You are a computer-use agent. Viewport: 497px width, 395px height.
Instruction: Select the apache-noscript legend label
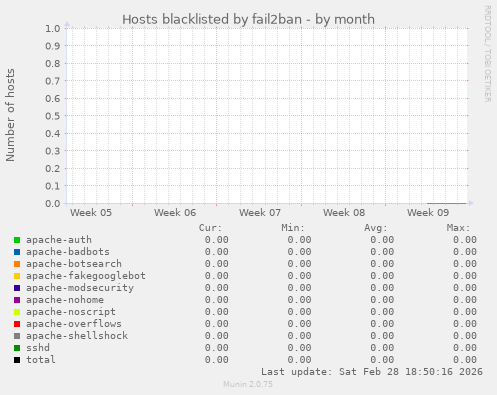71,312
